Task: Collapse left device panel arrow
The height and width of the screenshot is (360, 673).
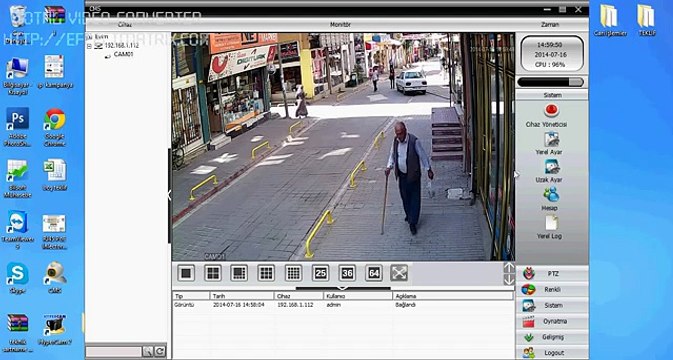Action: pyautogui.click(x=169, y=196)
